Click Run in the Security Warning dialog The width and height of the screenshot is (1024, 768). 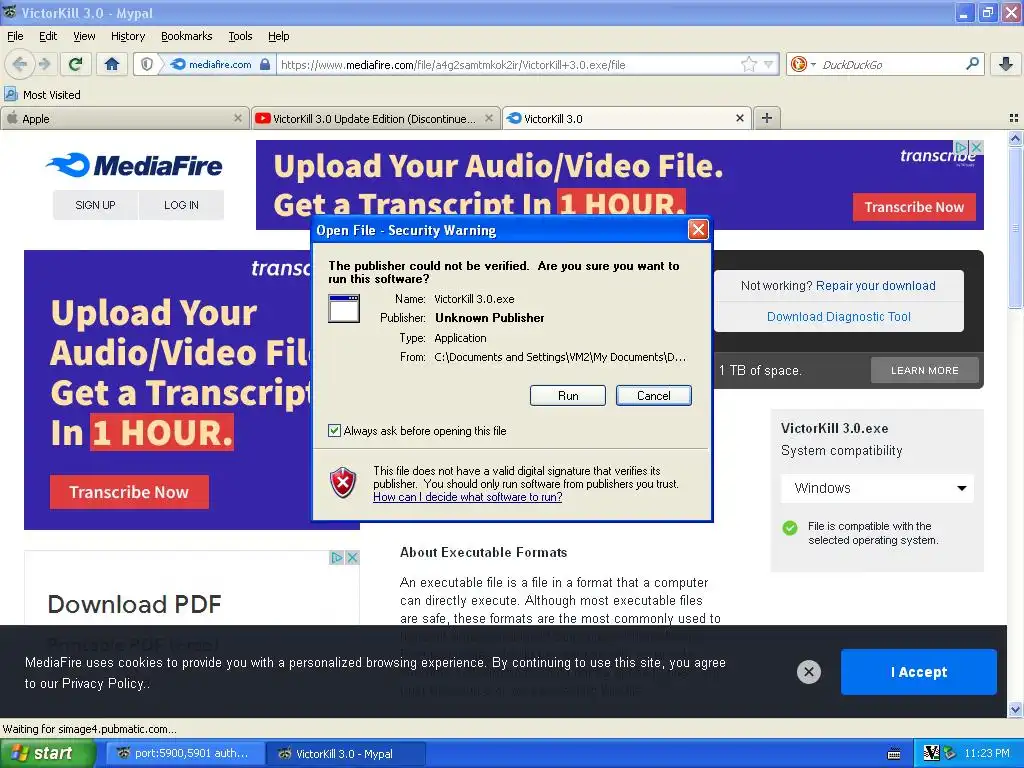click(568, 396)
